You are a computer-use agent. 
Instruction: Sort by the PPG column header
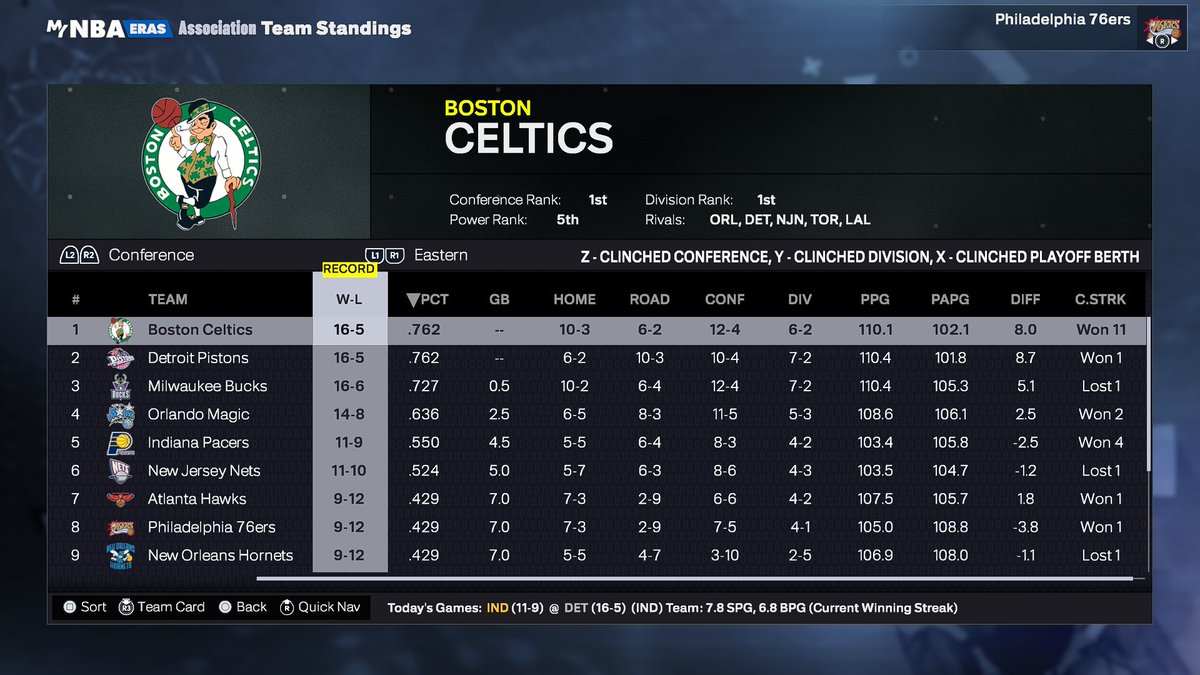(875, 299)
